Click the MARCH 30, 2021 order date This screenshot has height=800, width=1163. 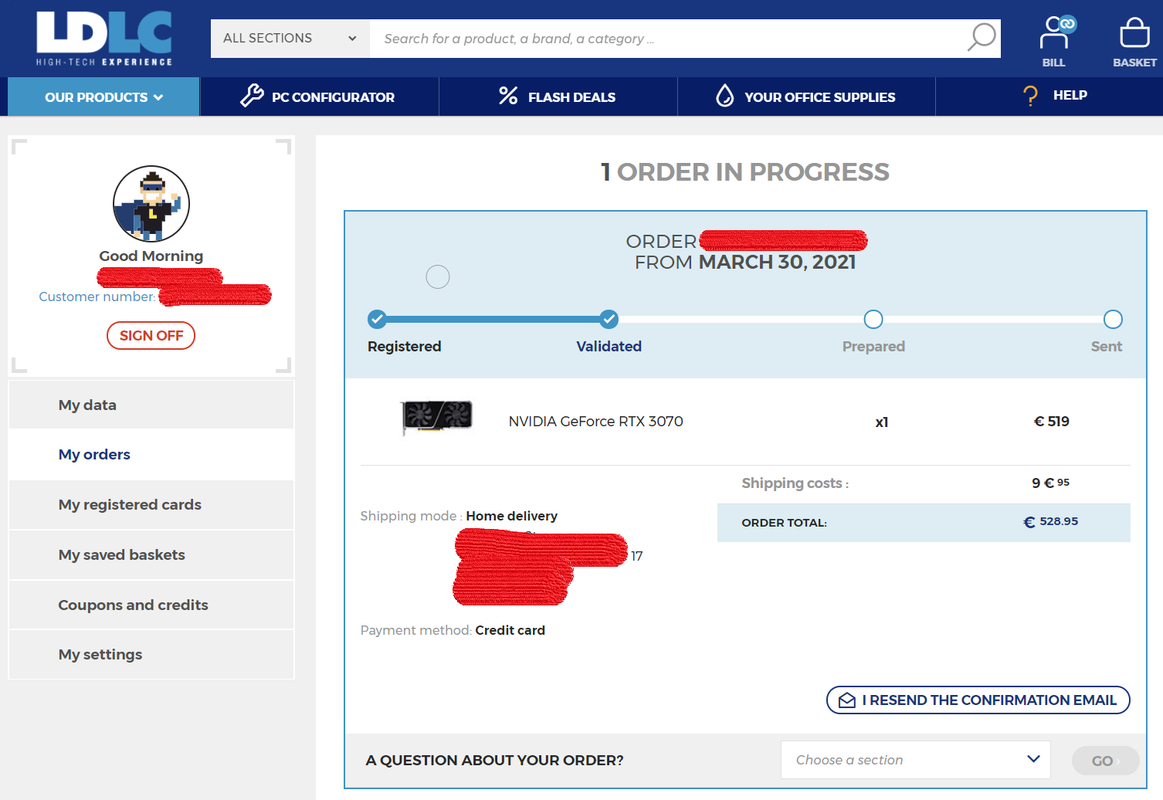[777, 262]
